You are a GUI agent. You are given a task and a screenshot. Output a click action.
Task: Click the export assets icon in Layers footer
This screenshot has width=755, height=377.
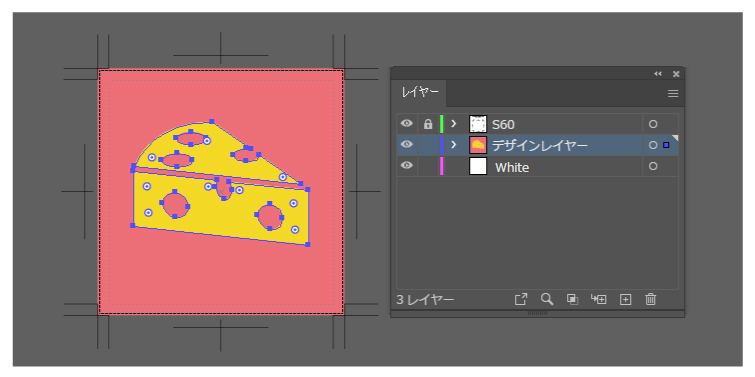coord(521,299)
